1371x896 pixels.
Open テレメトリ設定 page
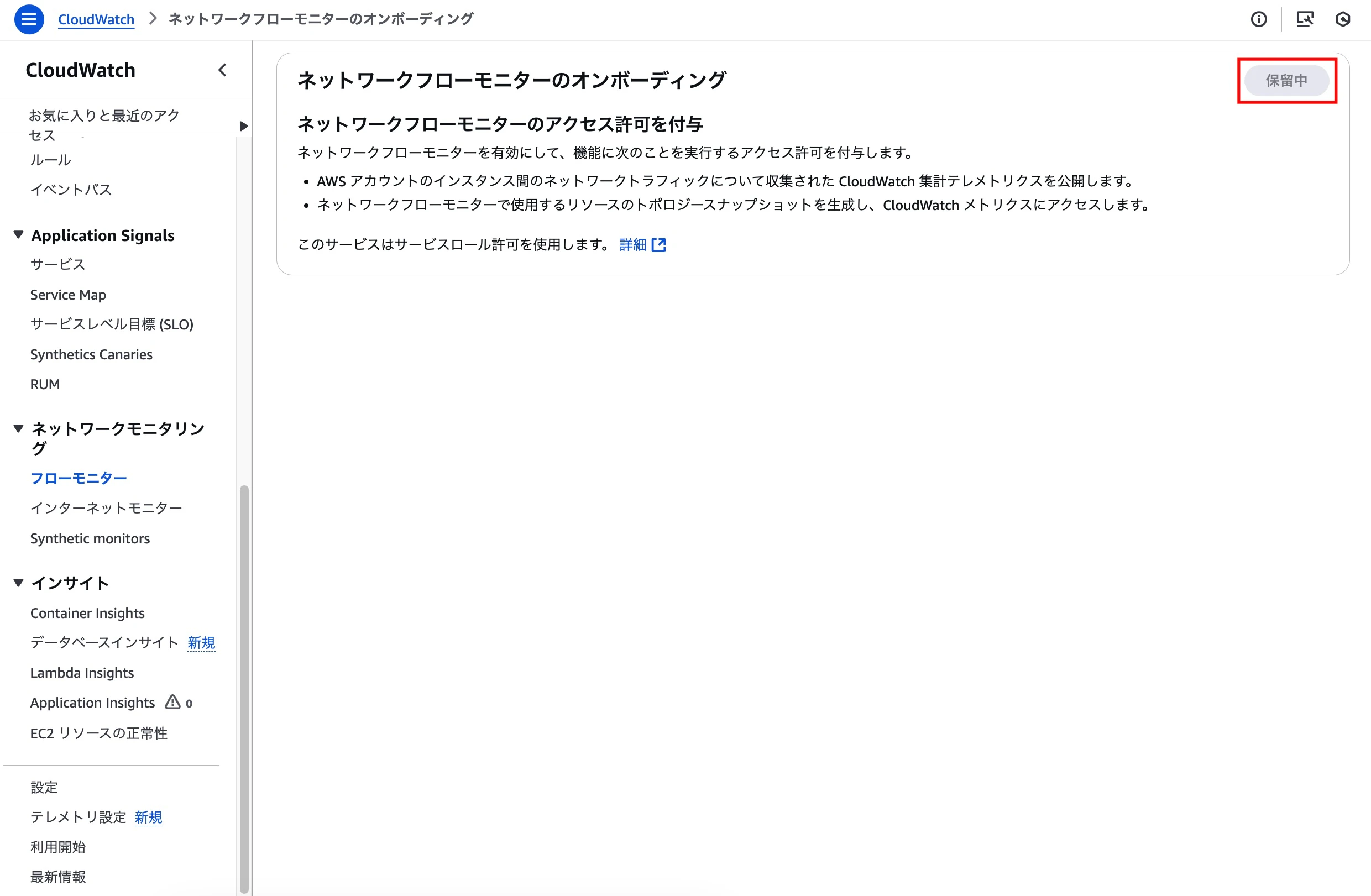(x=78, y=817)
